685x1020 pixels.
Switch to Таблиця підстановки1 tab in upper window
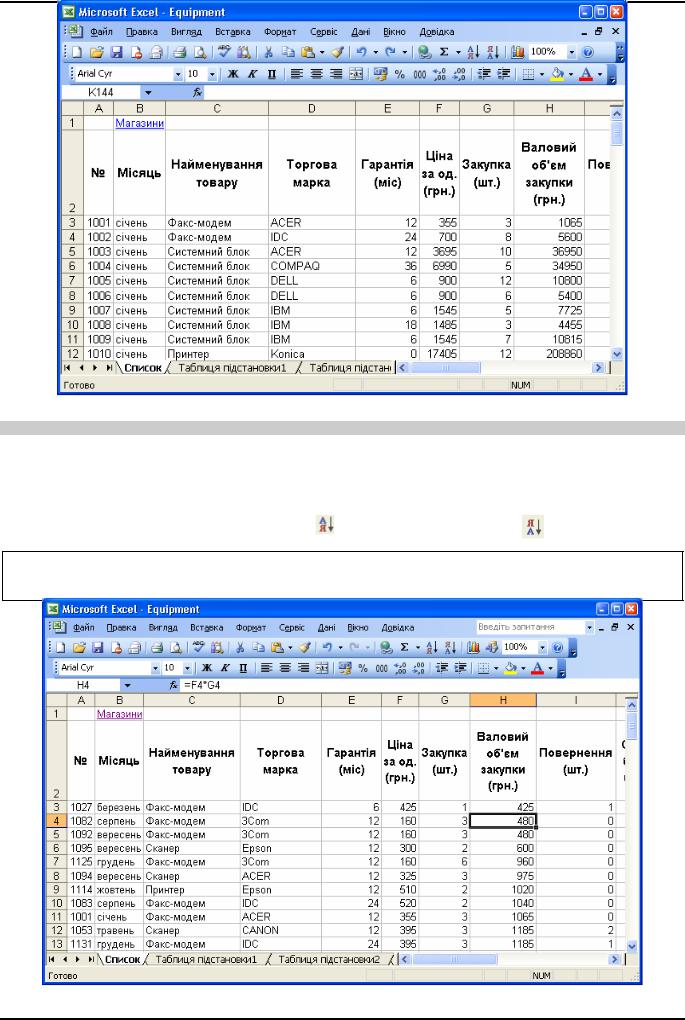232,368
